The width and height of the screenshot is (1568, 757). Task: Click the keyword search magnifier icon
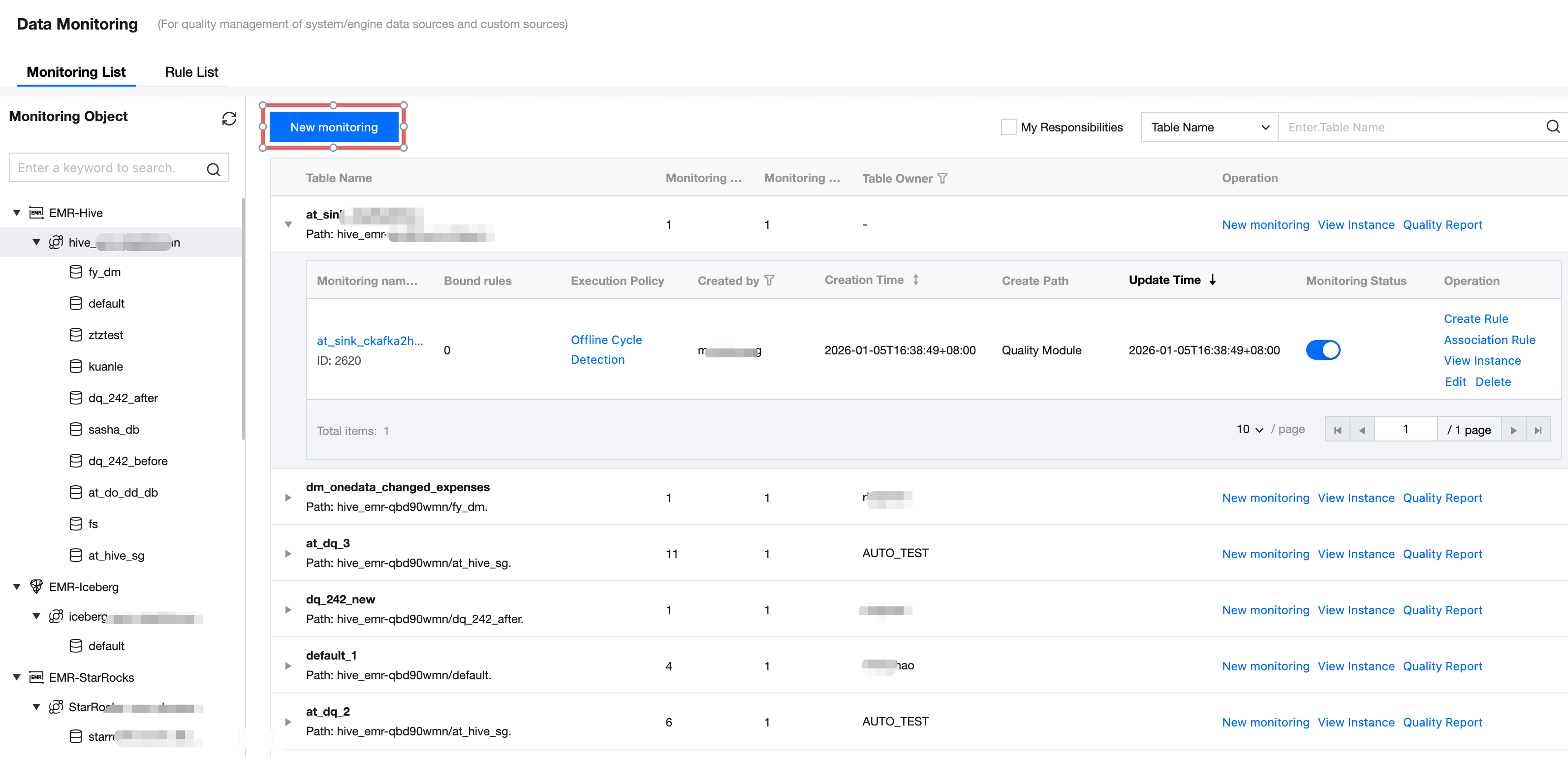(x=213, y=168)
